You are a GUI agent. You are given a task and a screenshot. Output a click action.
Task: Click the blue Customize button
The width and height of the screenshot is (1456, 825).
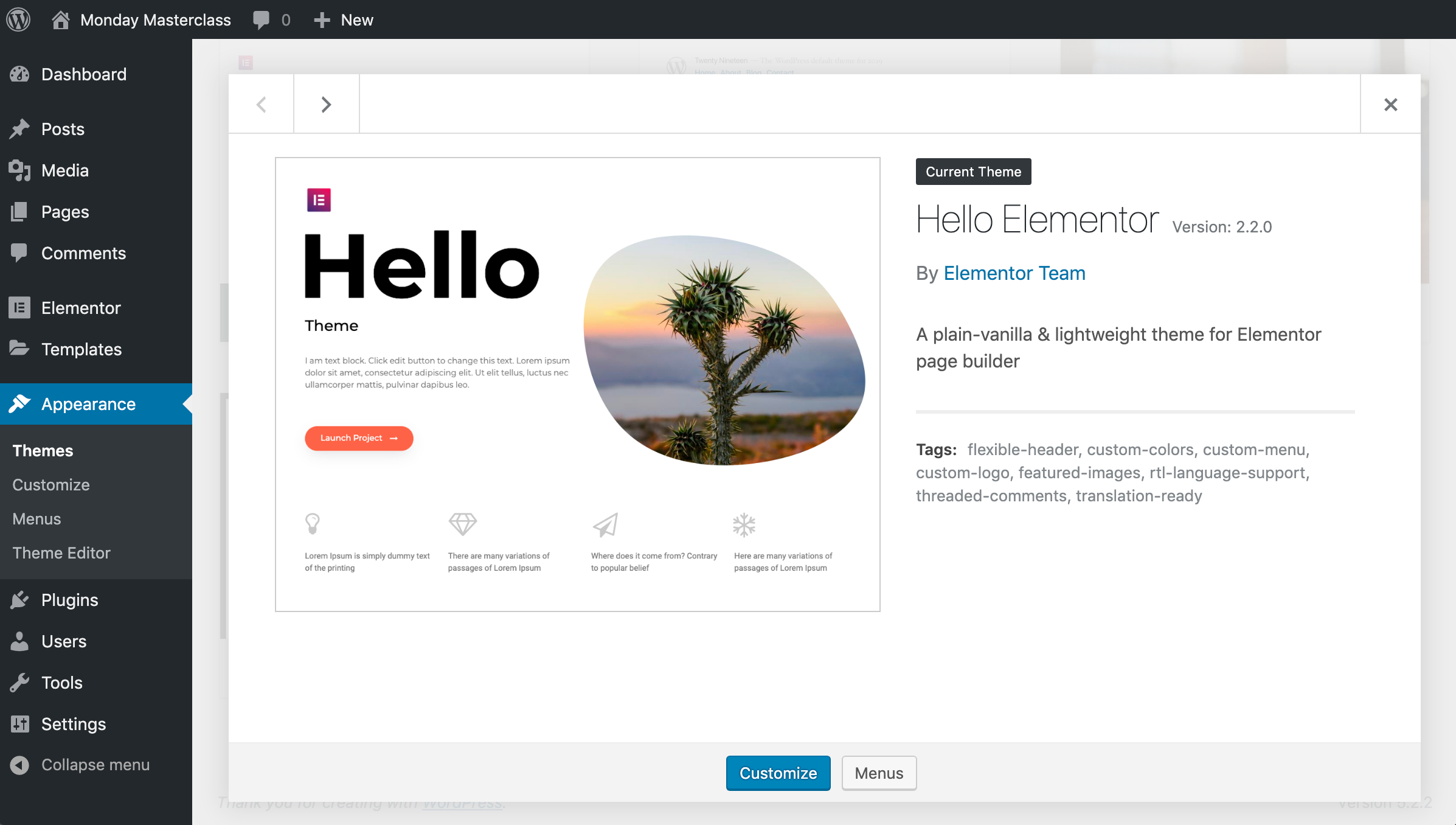[x=778, y=773]
